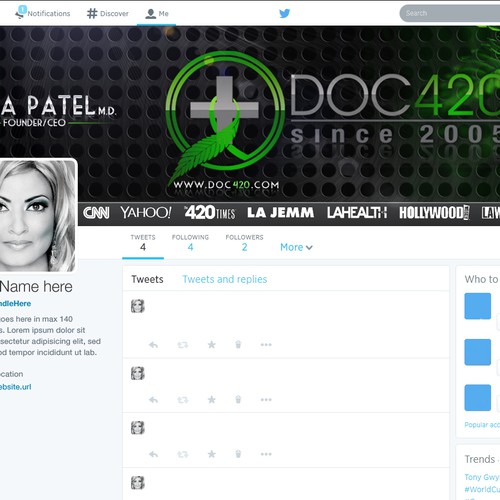Click the Discover hashtag icon
This screenshot has width=500, height=500.
(x=92, y=13)
